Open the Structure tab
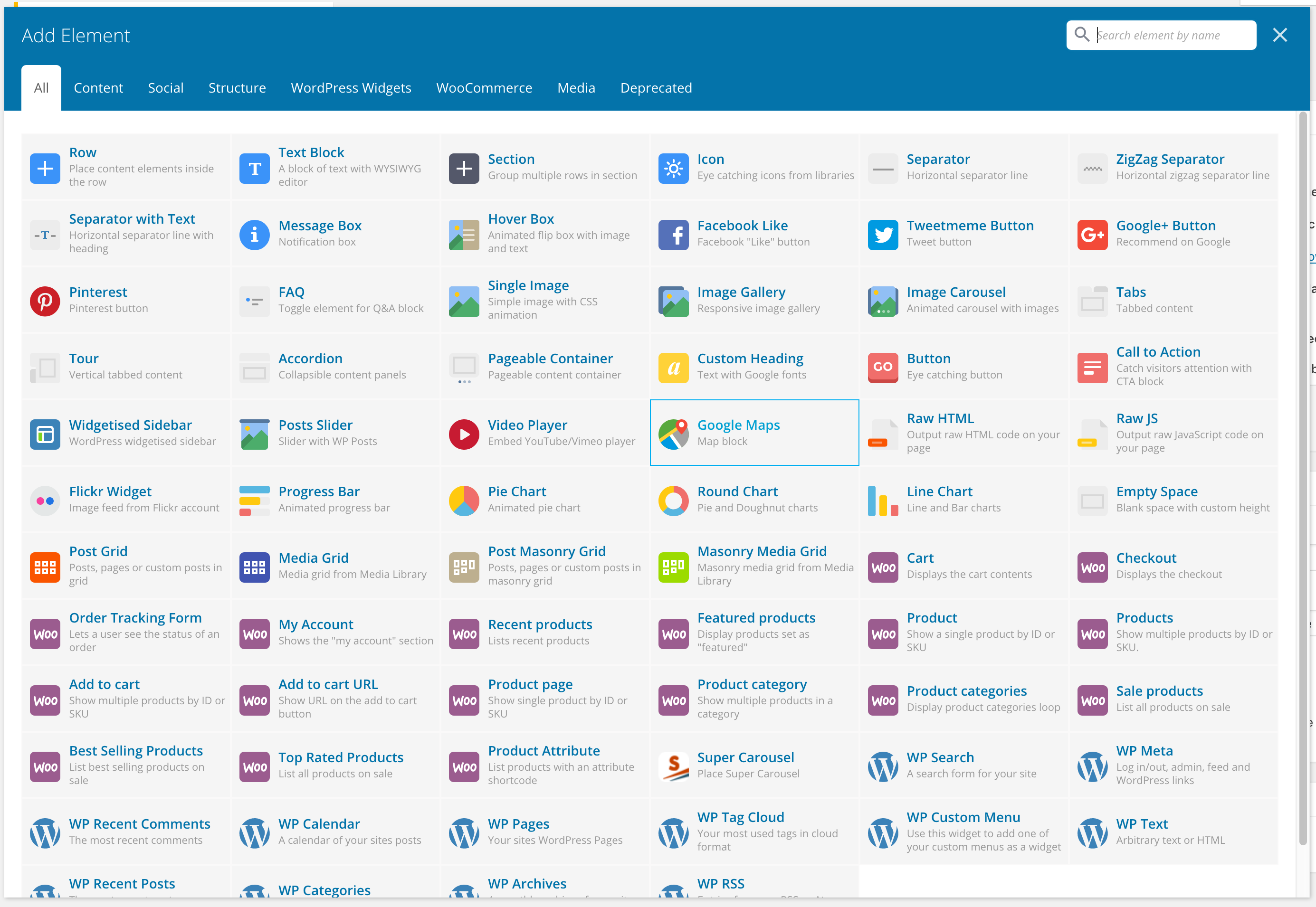1316x907 pixels. 237,88
